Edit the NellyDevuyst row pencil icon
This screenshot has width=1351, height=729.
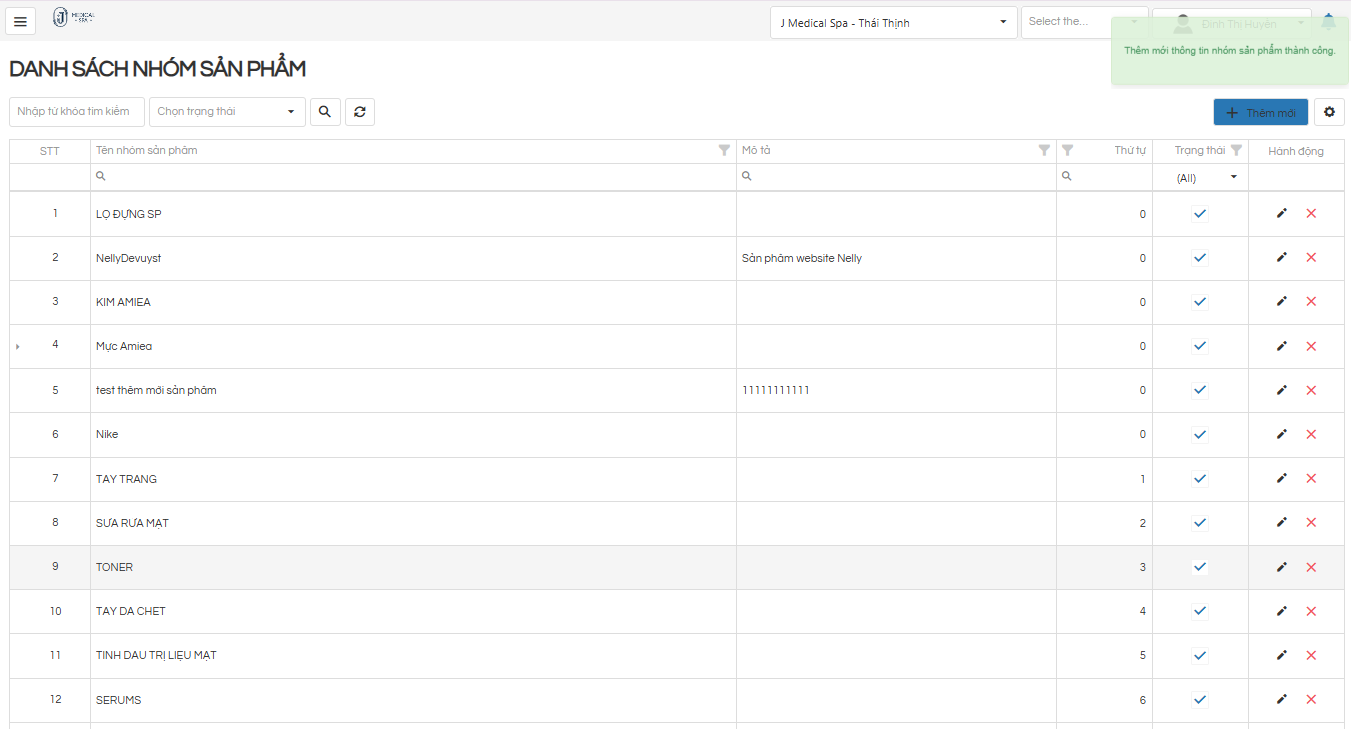(1282, 258)
